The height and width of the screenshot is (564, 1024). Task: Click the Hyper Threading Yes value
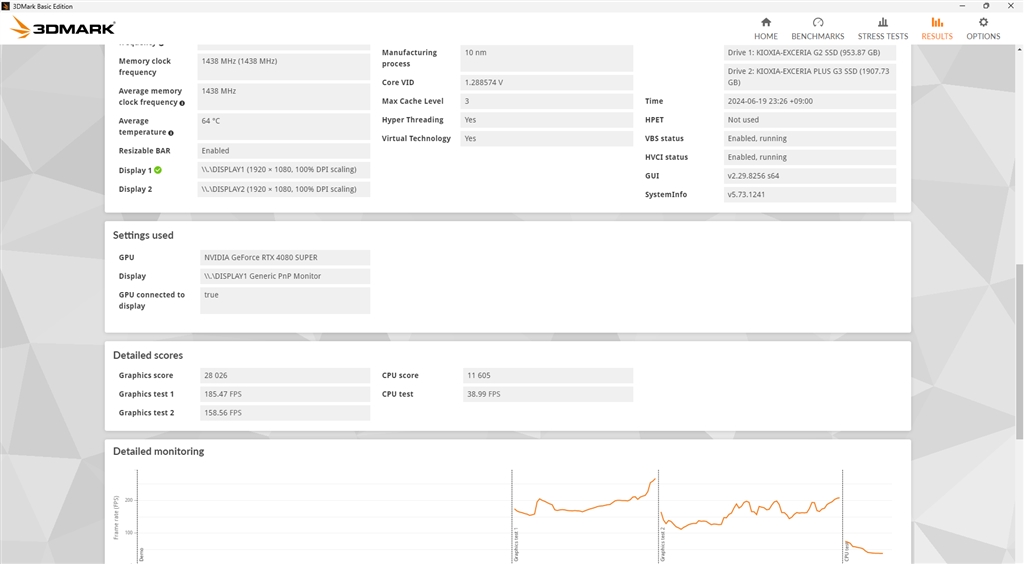(547, 120)
